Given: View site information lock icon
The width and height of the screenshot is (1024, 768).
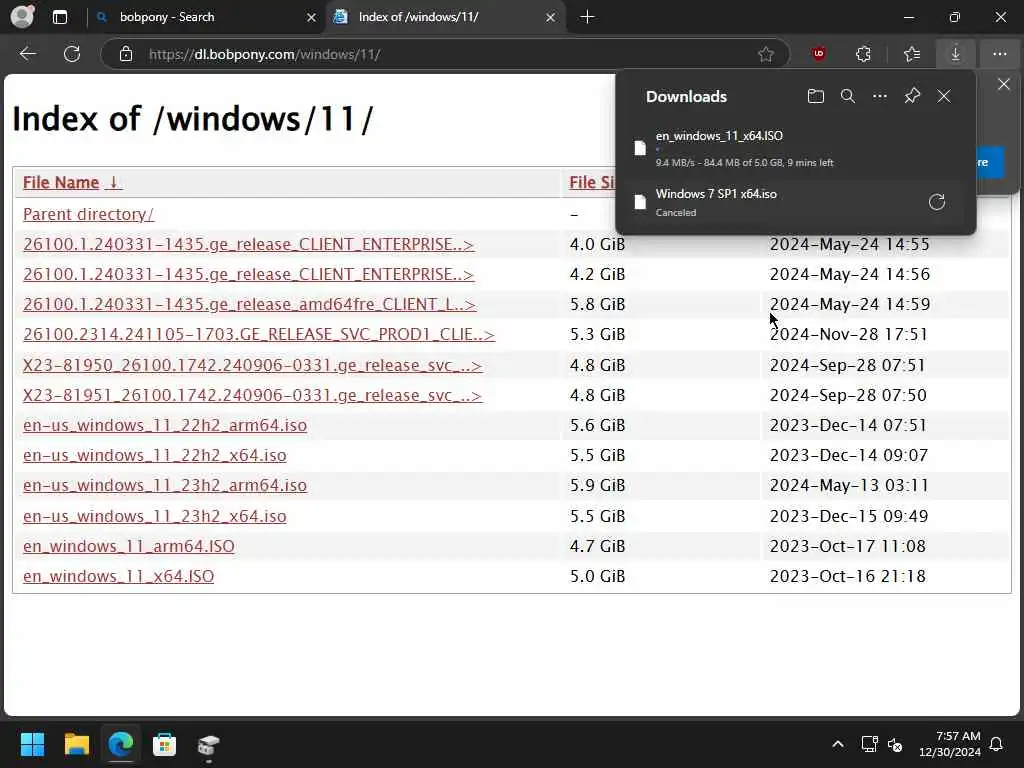Looking at the screenshot, I should tap(126, 54).
